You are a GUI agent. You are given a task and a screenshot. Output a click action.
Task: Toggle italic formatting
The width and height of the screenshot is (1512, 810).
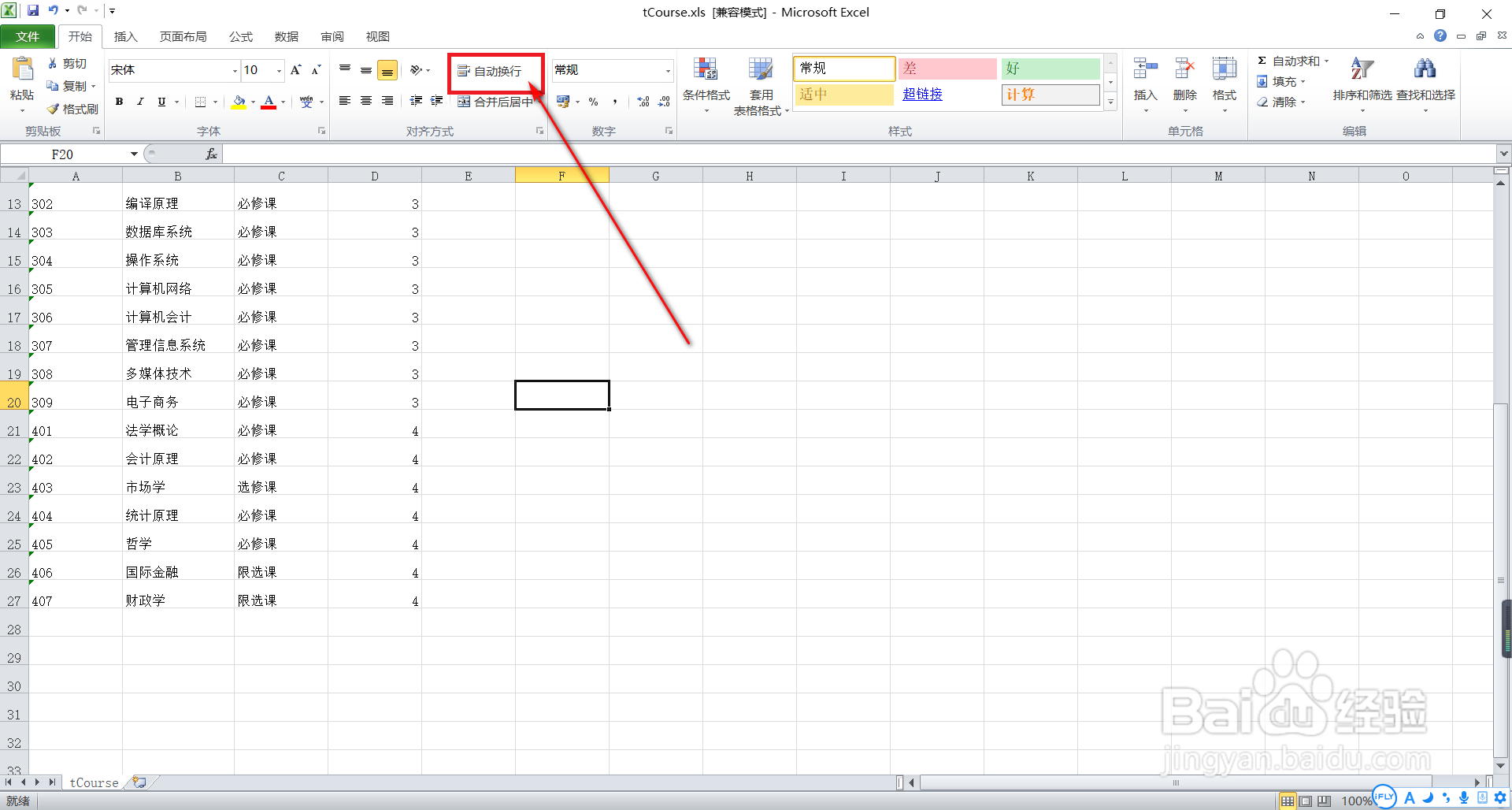140,102
